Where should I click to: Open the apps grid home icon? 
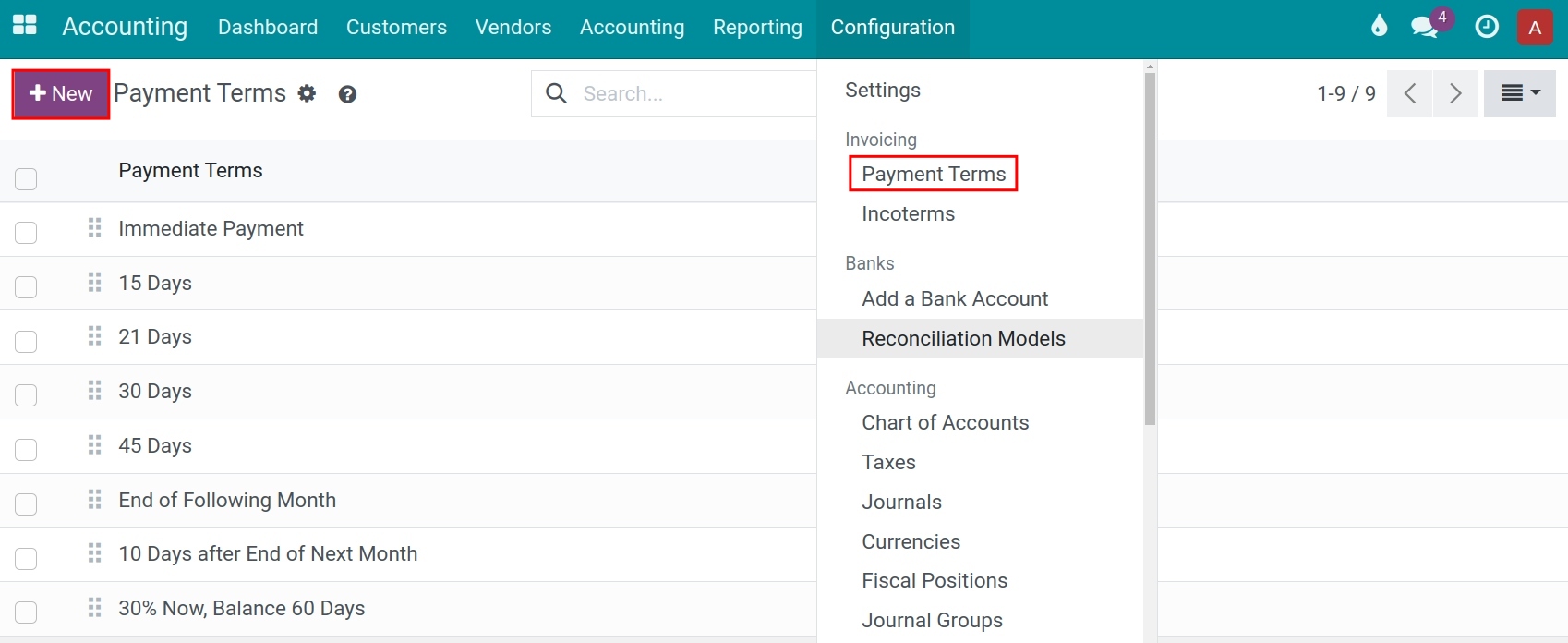pyautogui.click(x=25, y=26)
